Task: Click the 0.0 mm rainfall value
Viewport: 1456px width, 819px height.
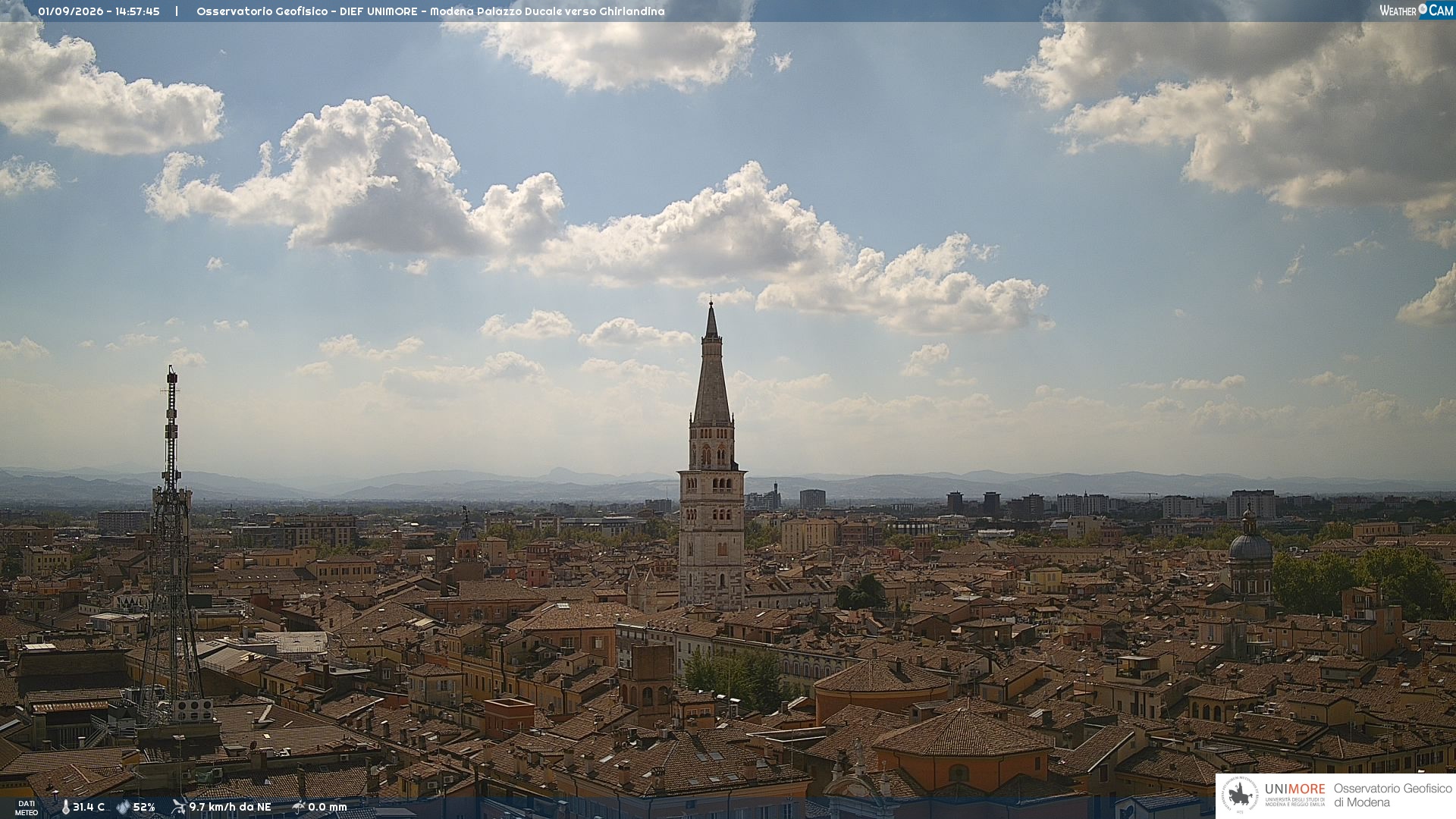Action: point(328,807)
